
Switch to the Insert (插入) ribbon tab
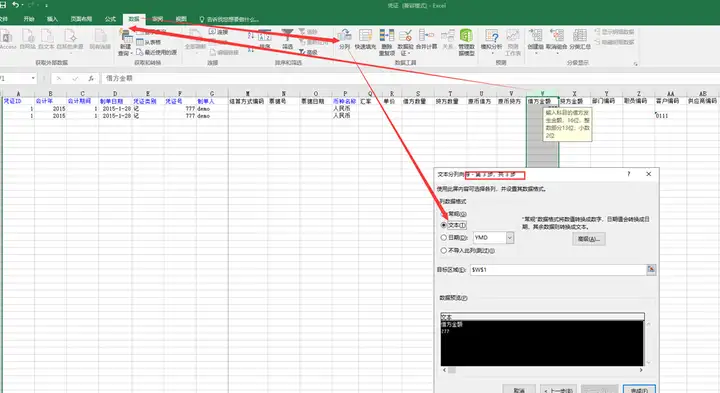(52, 19)
